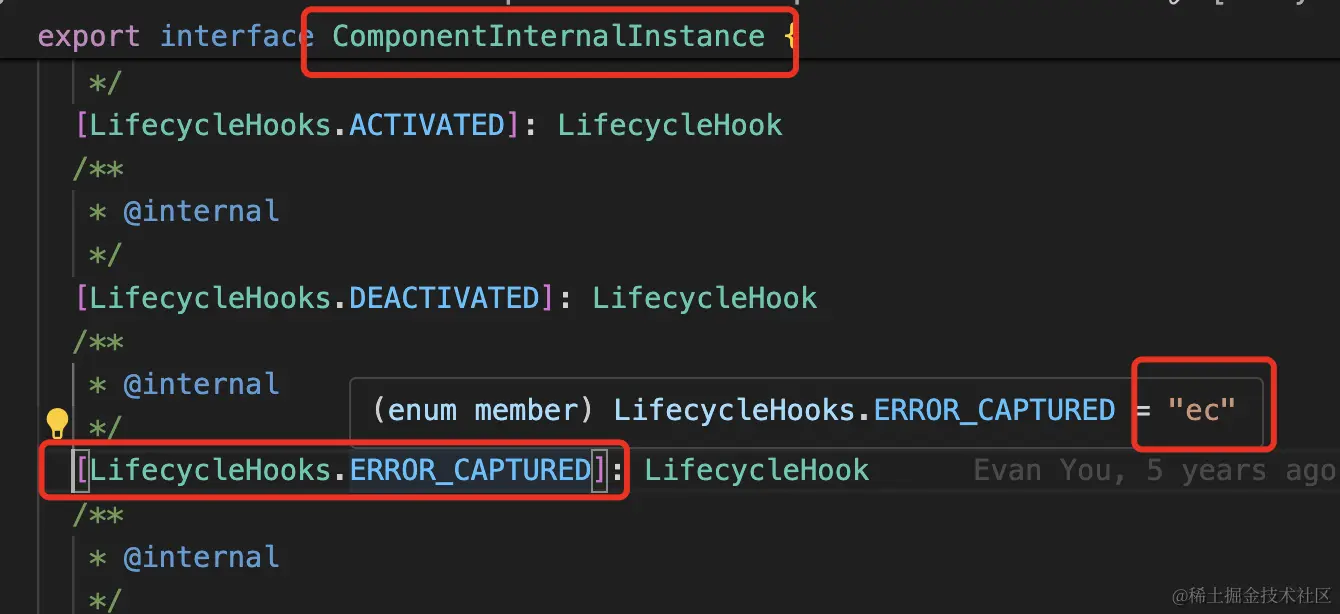Click LifecycleHooks before DEACTIVATED

click(211, 298)
